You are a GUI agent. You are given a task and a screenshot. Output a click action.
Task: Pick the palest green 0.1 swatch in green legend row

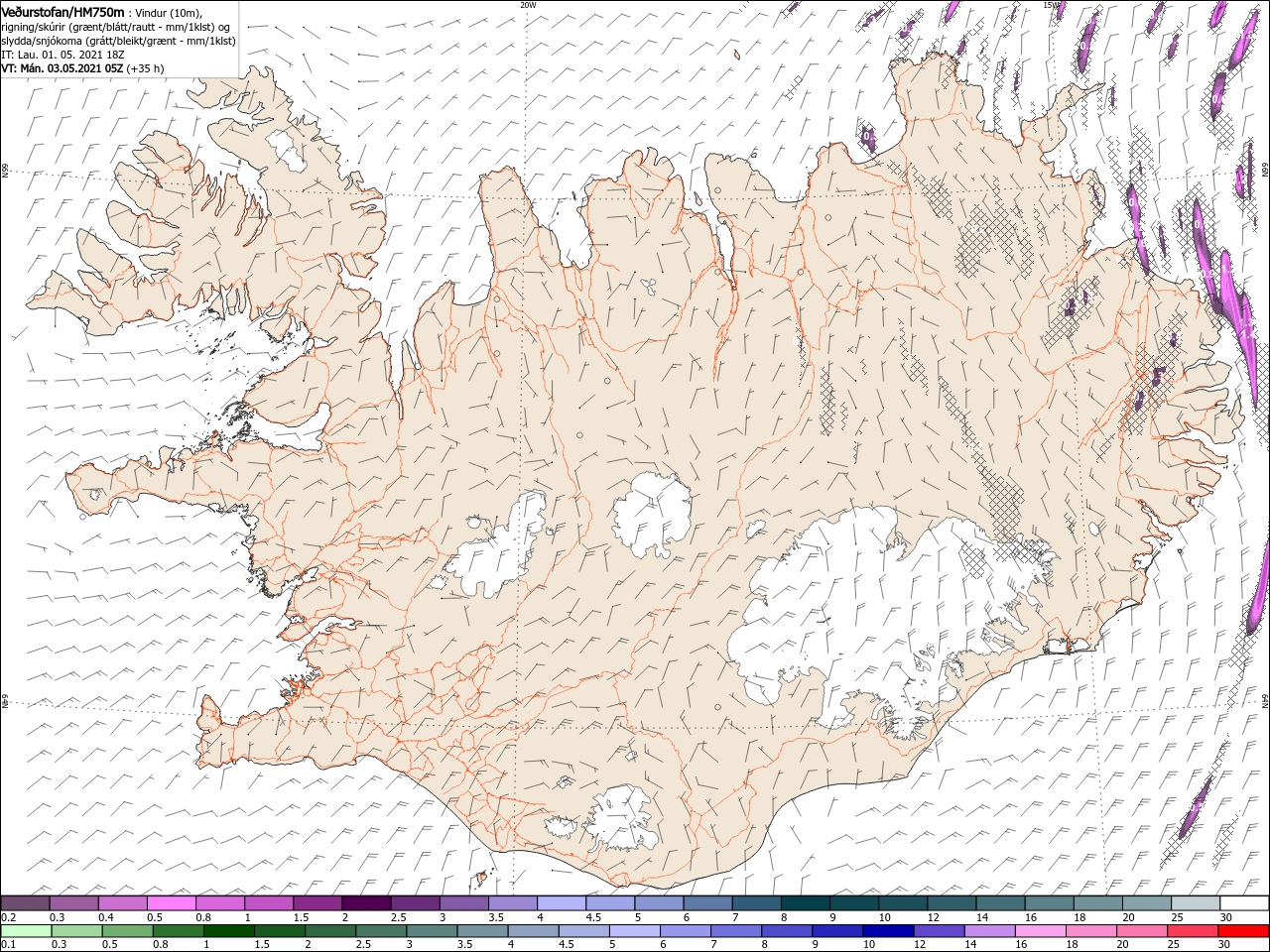click(x=26, y=931)
